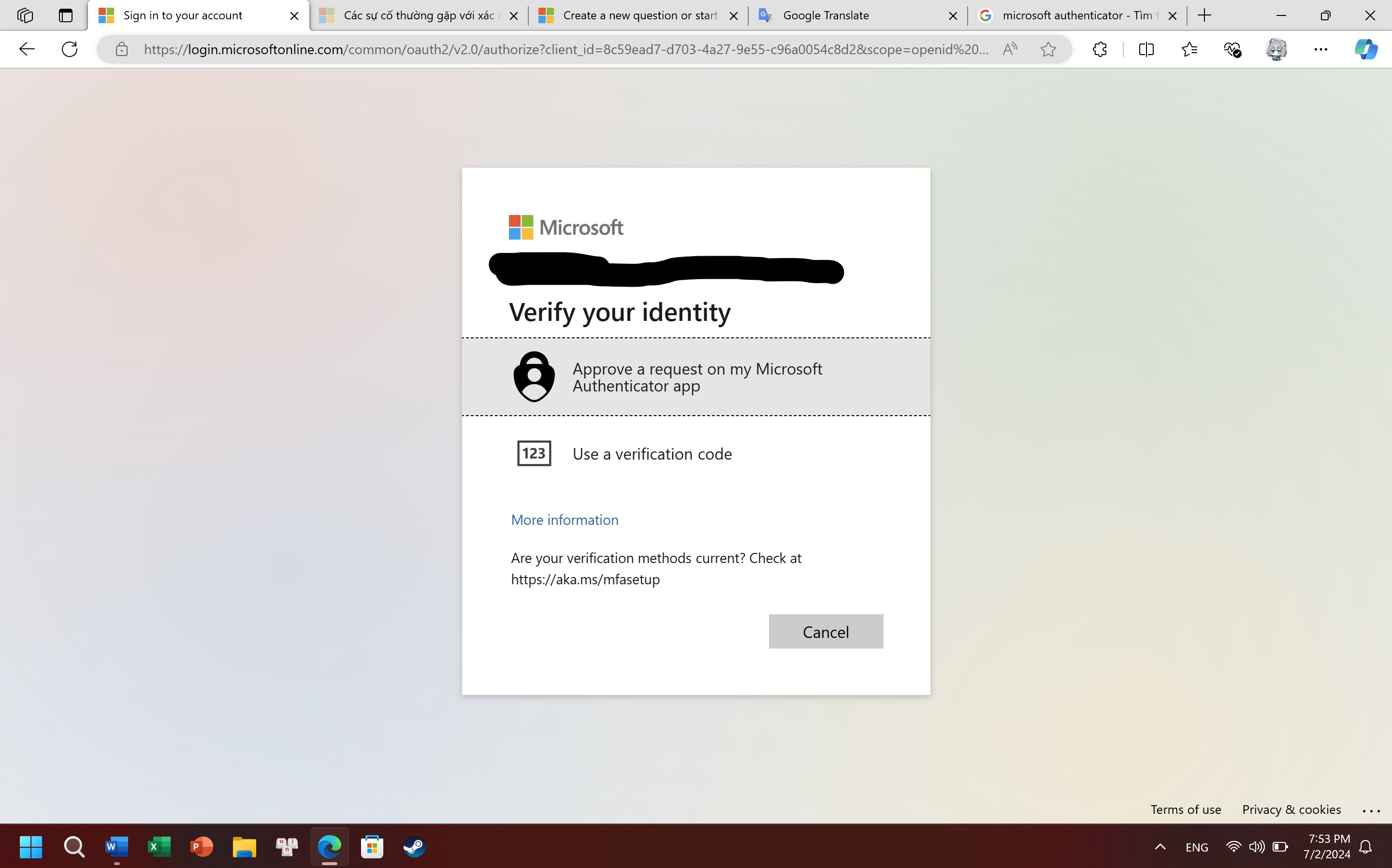Cancel the identity verification
Viewport: 1392px width, 868px height.
pyautogui.click(x=826, y=632)
